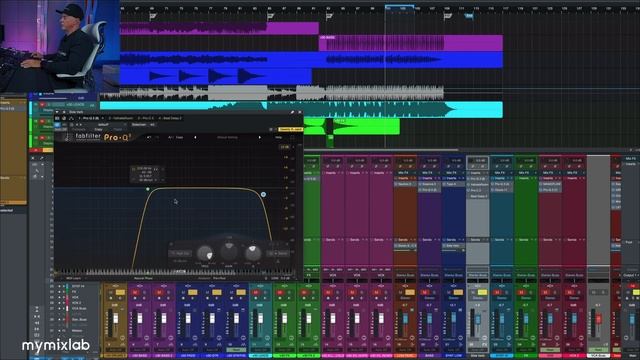Screen dimensions: 640x360
Task: Select 'FX' row in channel list
Action: (75, 292)
